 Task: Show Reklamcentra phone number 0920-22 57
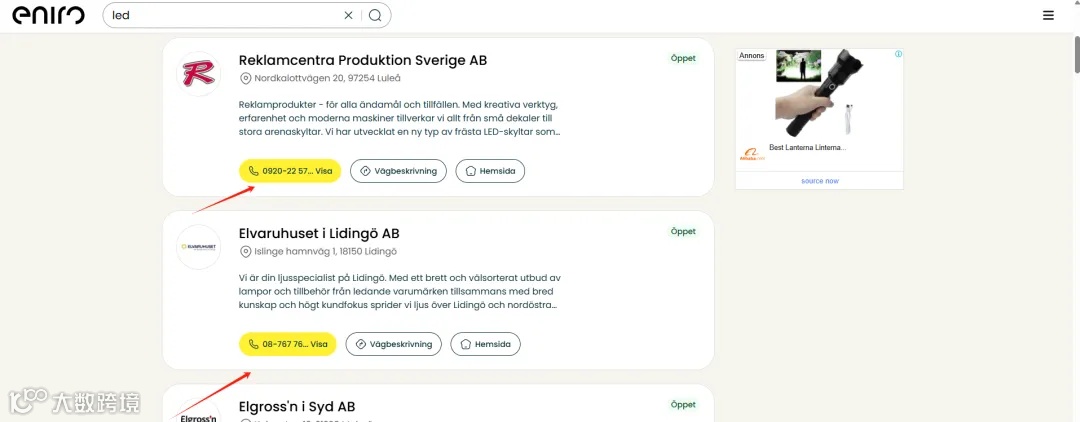point(290,171)
